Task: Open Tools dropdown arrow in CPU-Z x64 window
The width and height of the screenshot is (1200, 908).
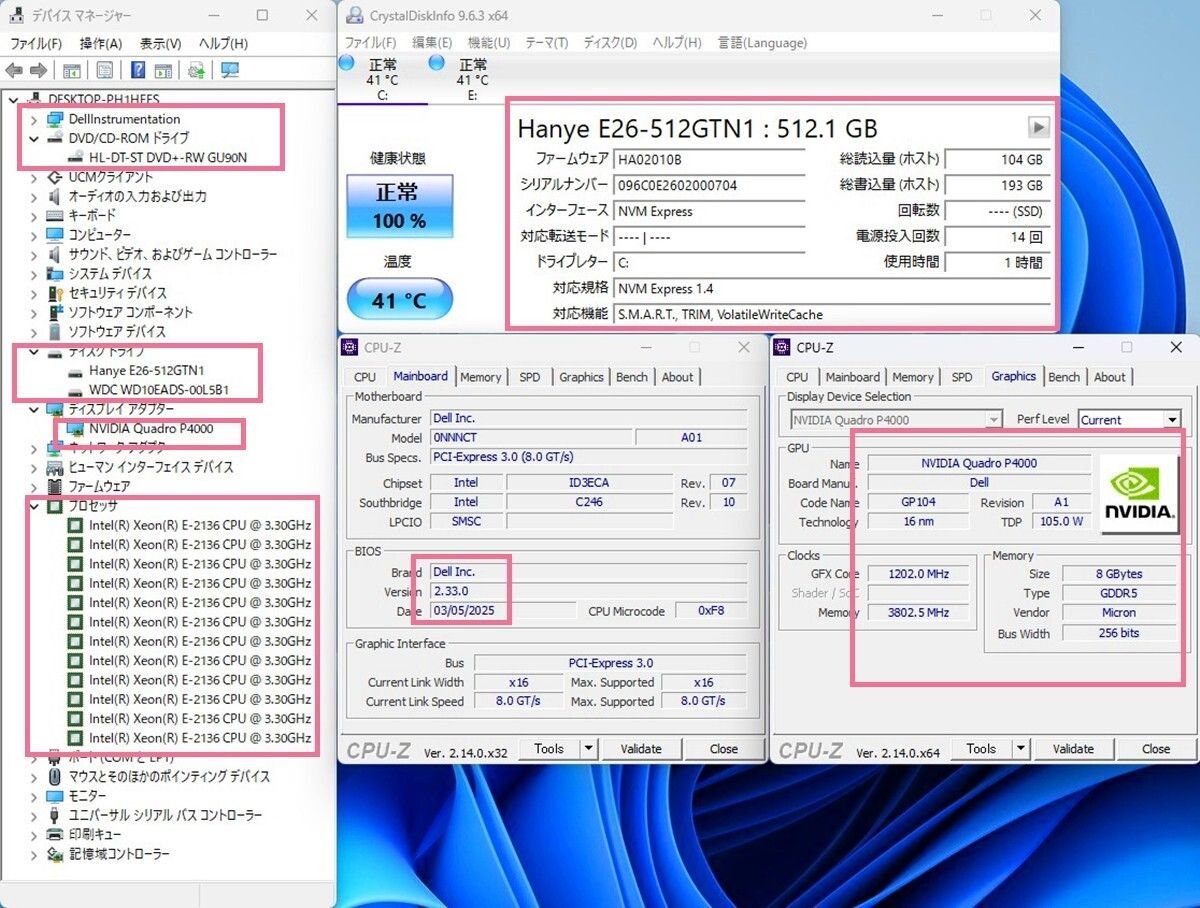Action: tap(1020, 748)
